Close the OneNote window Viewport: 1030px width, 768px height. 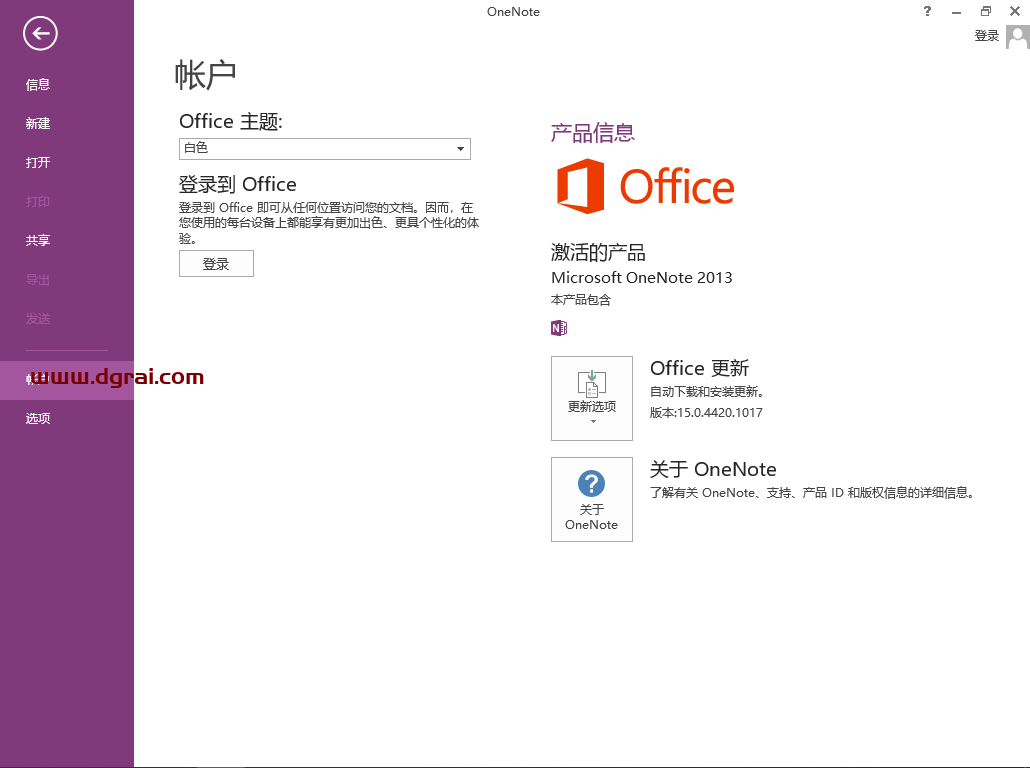(1015, 11)
